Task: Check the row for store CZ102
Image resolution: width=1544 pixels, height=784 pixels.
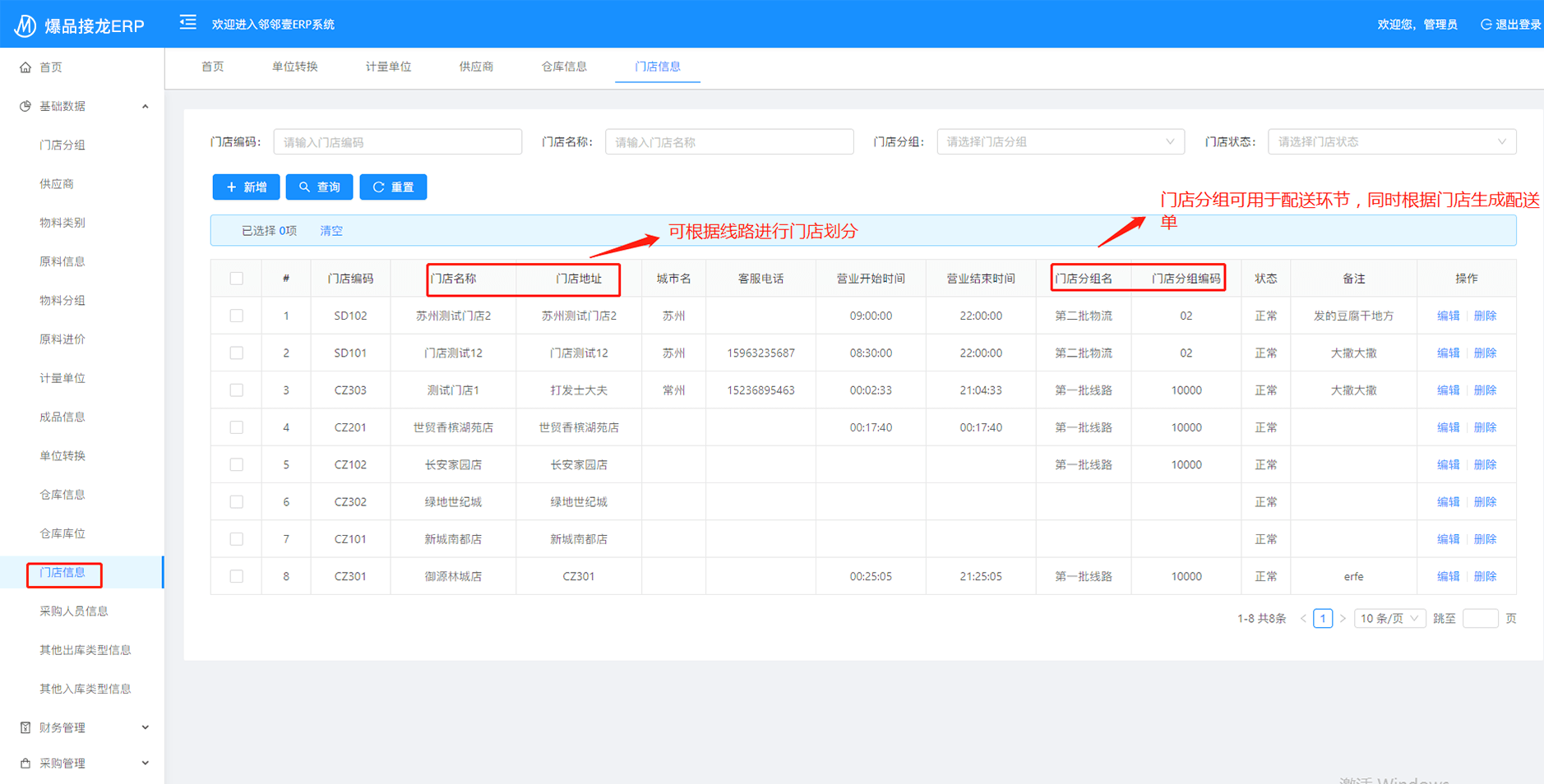Action: pos(237,464)
